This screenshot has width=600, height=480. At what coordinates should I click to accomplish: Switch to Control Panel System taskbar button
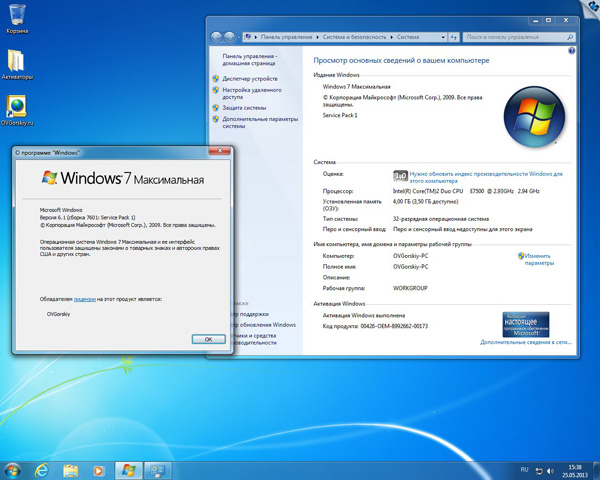click(157, 470)
